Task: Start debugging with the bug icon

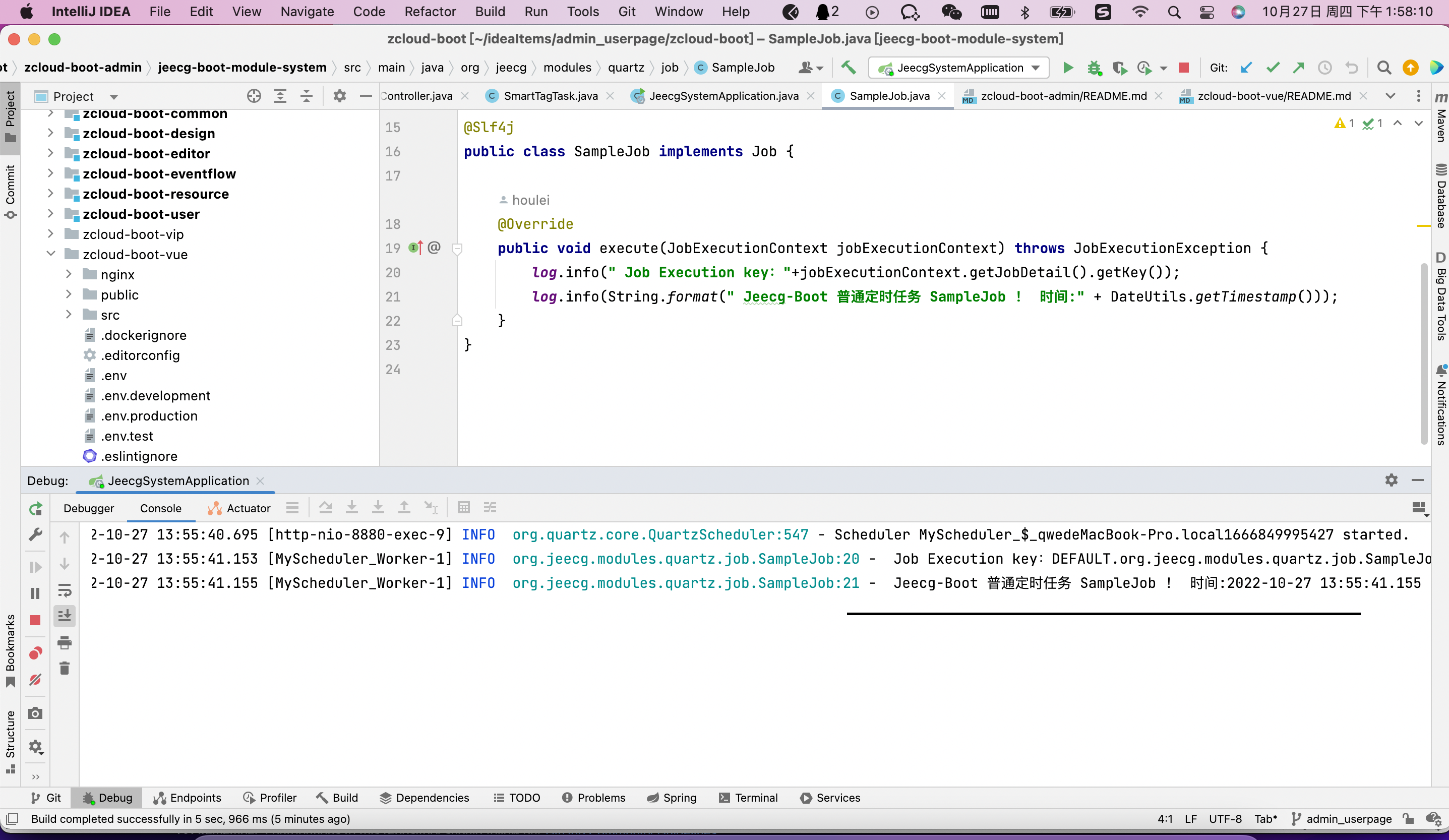Action: (x=1094, y=68)
